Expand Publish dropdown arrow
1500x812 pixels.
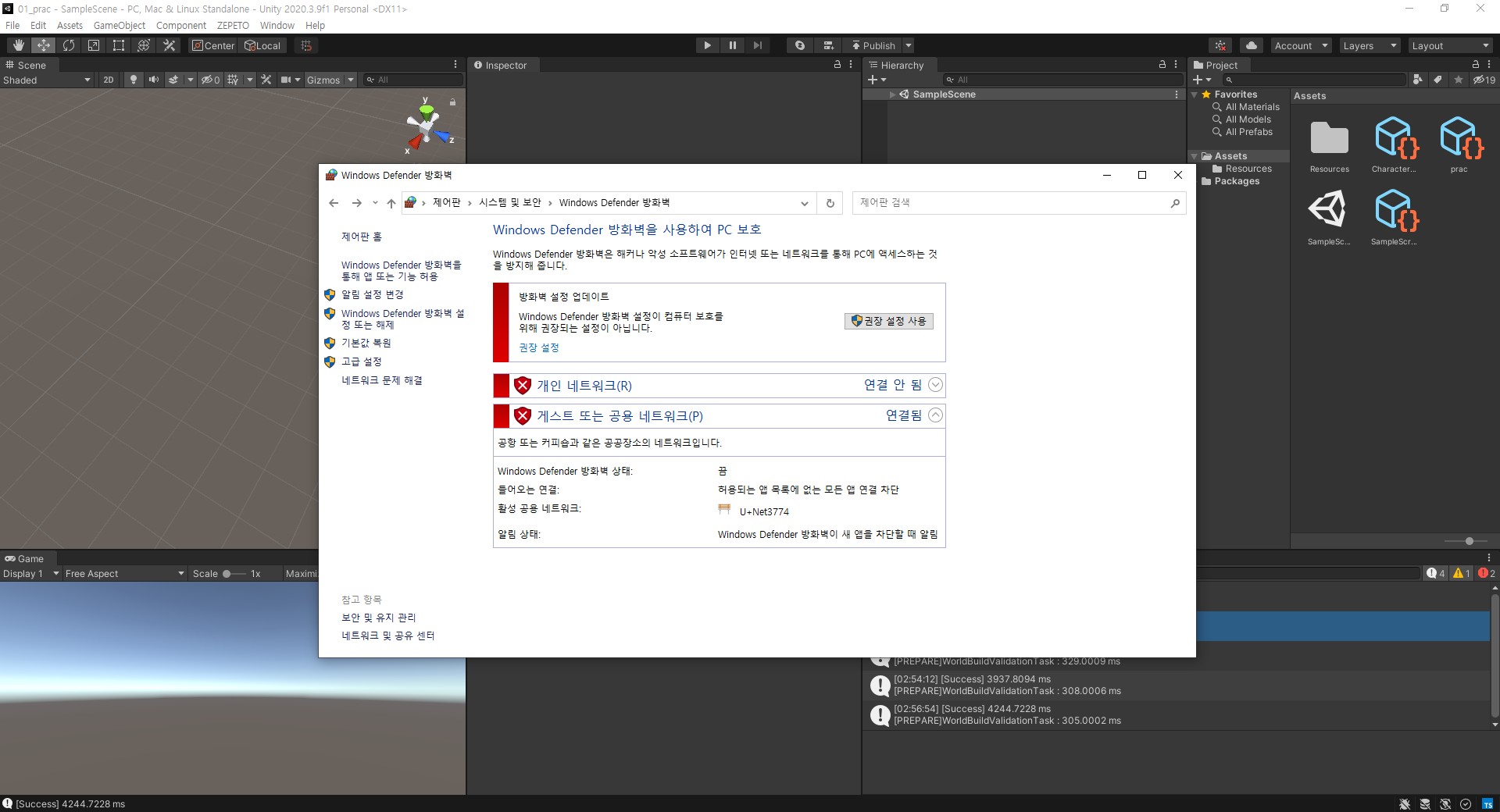(x=909, y=45)
